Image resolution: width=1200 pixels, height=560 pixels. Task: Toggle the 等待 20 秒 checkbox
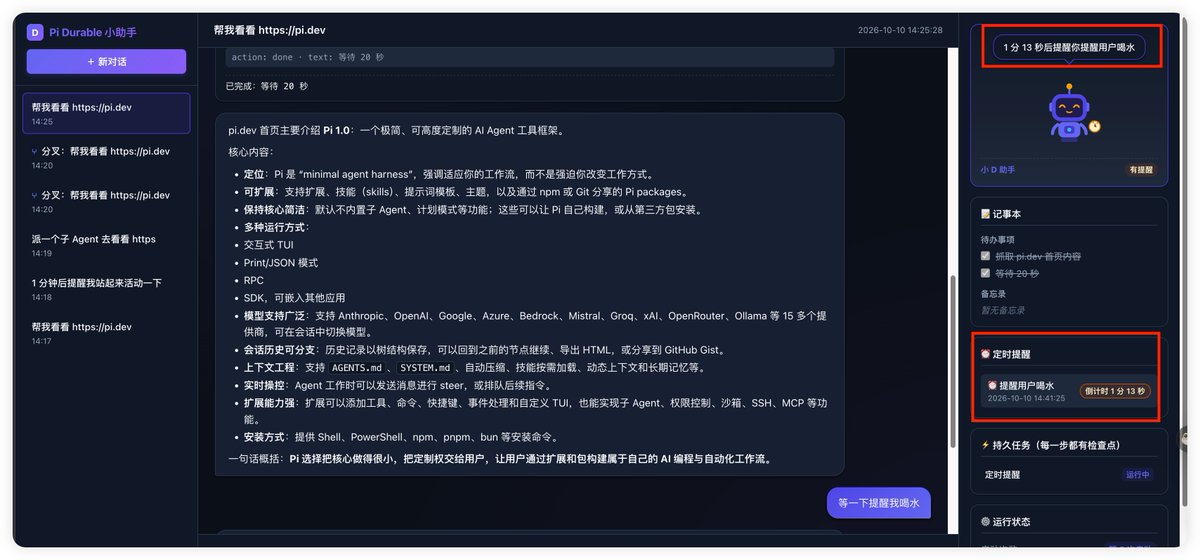(x=986, y=272)
